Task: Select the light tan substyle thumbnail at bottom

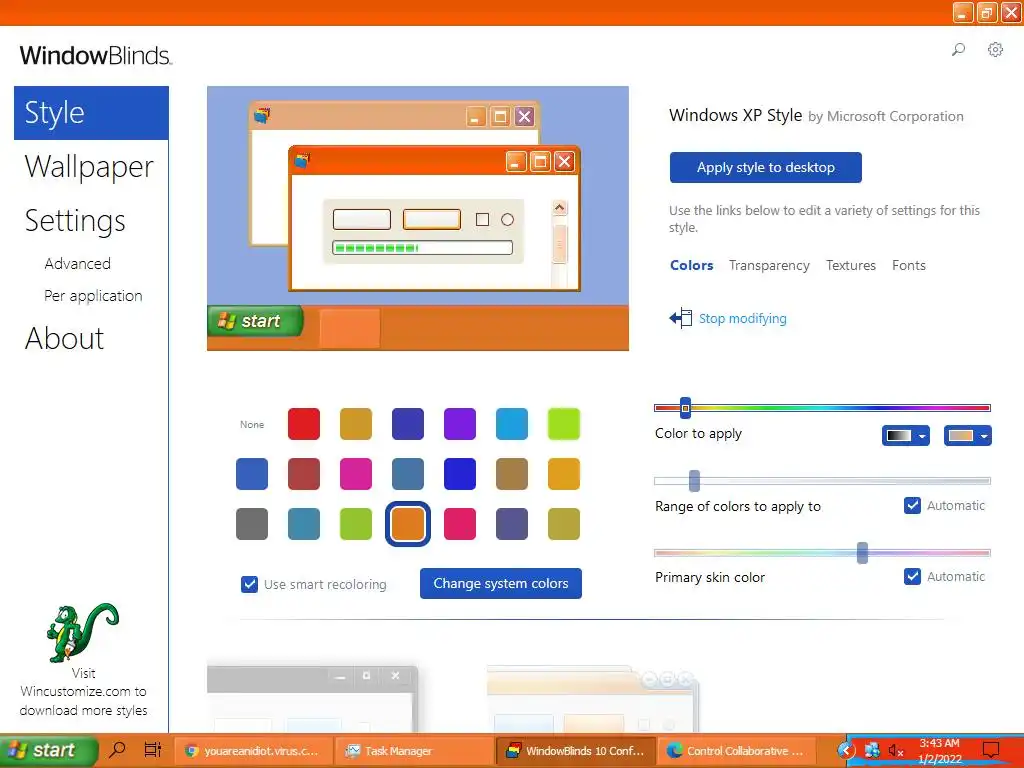Action: tap(593, 699)
